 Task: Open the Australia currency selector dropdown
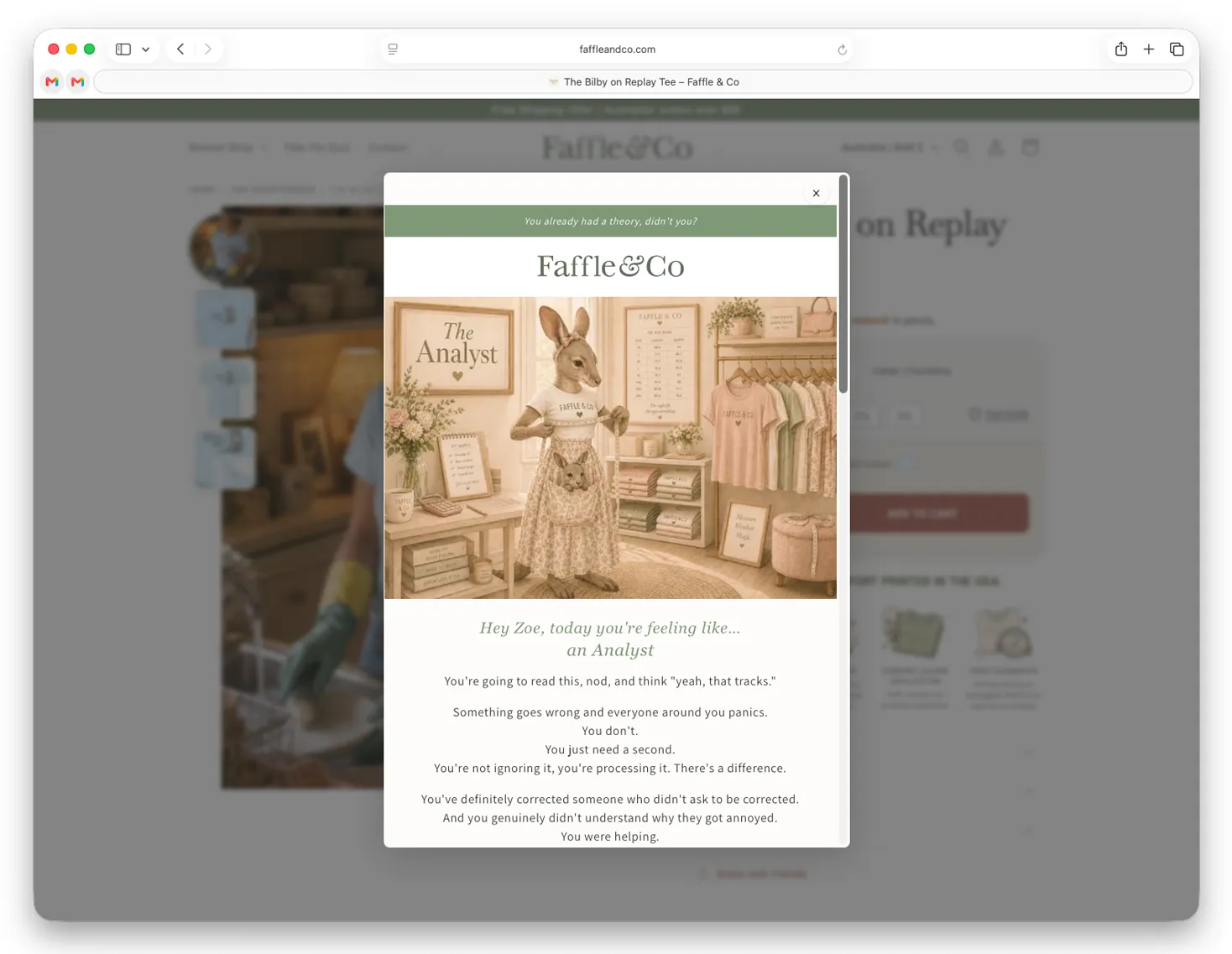[890, 148]
